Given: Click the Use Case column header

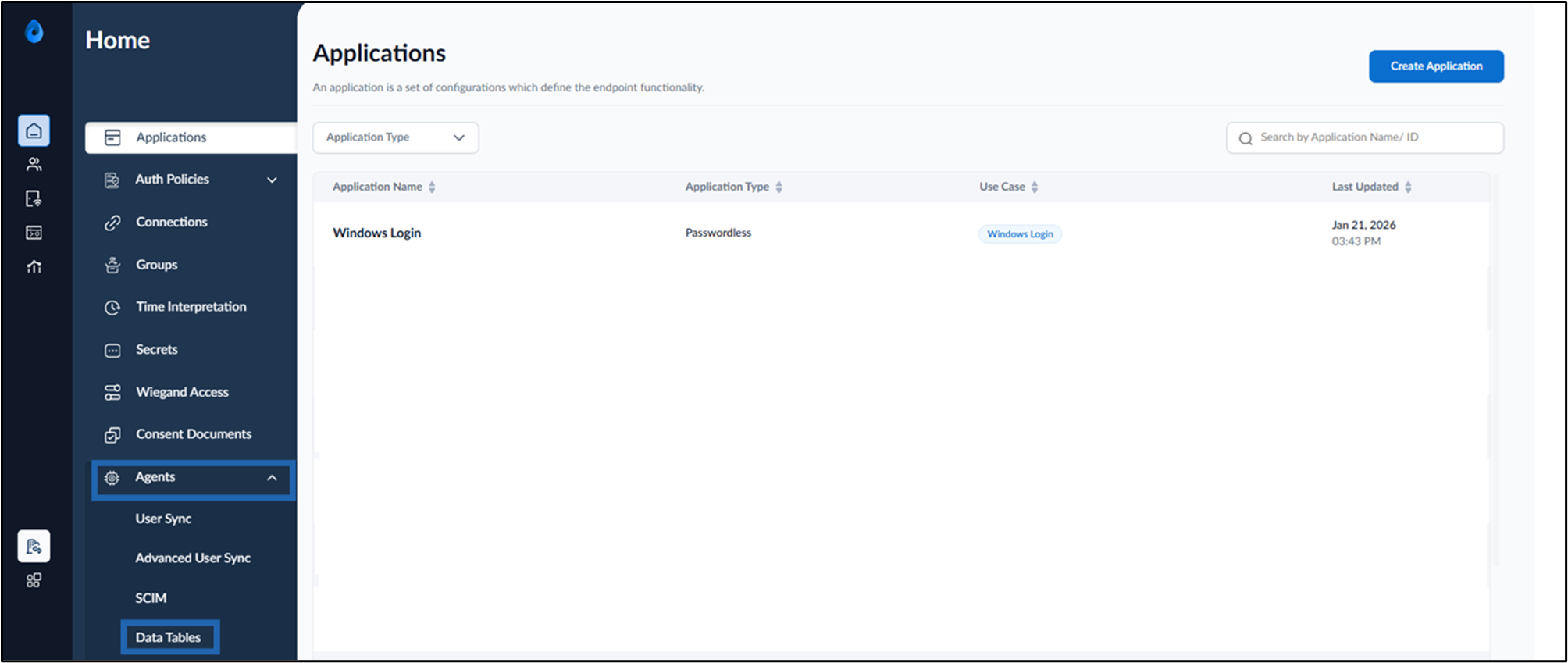Looking at the screenshot, I should [x=1002, y=187].
